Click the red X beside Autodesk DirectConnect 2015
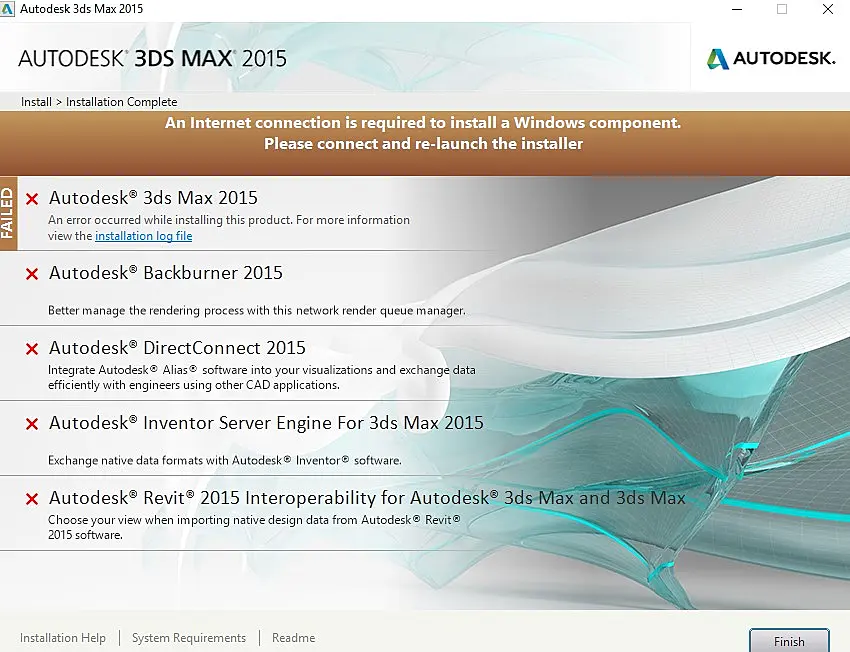Viewport: 850px width, 652px height. tap(32, 348)
